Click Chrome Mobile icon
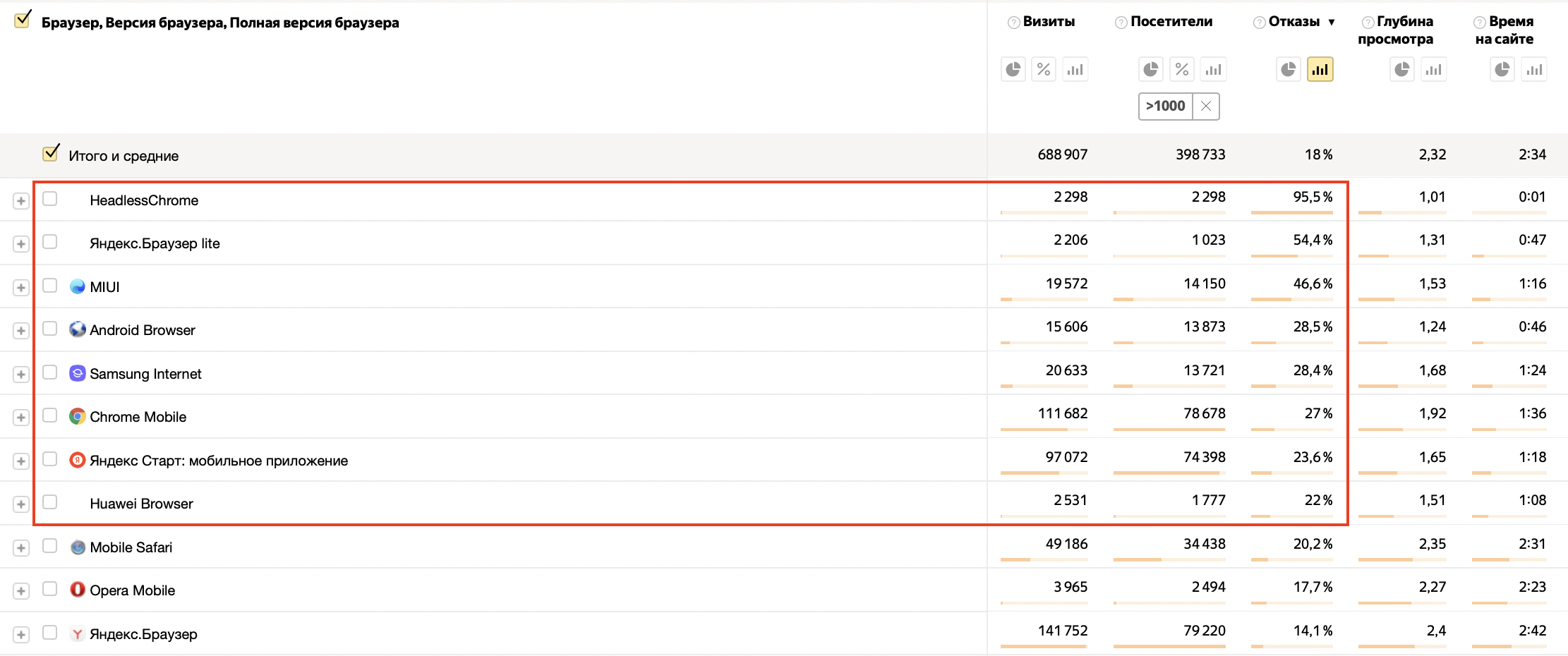This screenshot has height=656, width=1568. pyautogui.click(x=78, y=416)
